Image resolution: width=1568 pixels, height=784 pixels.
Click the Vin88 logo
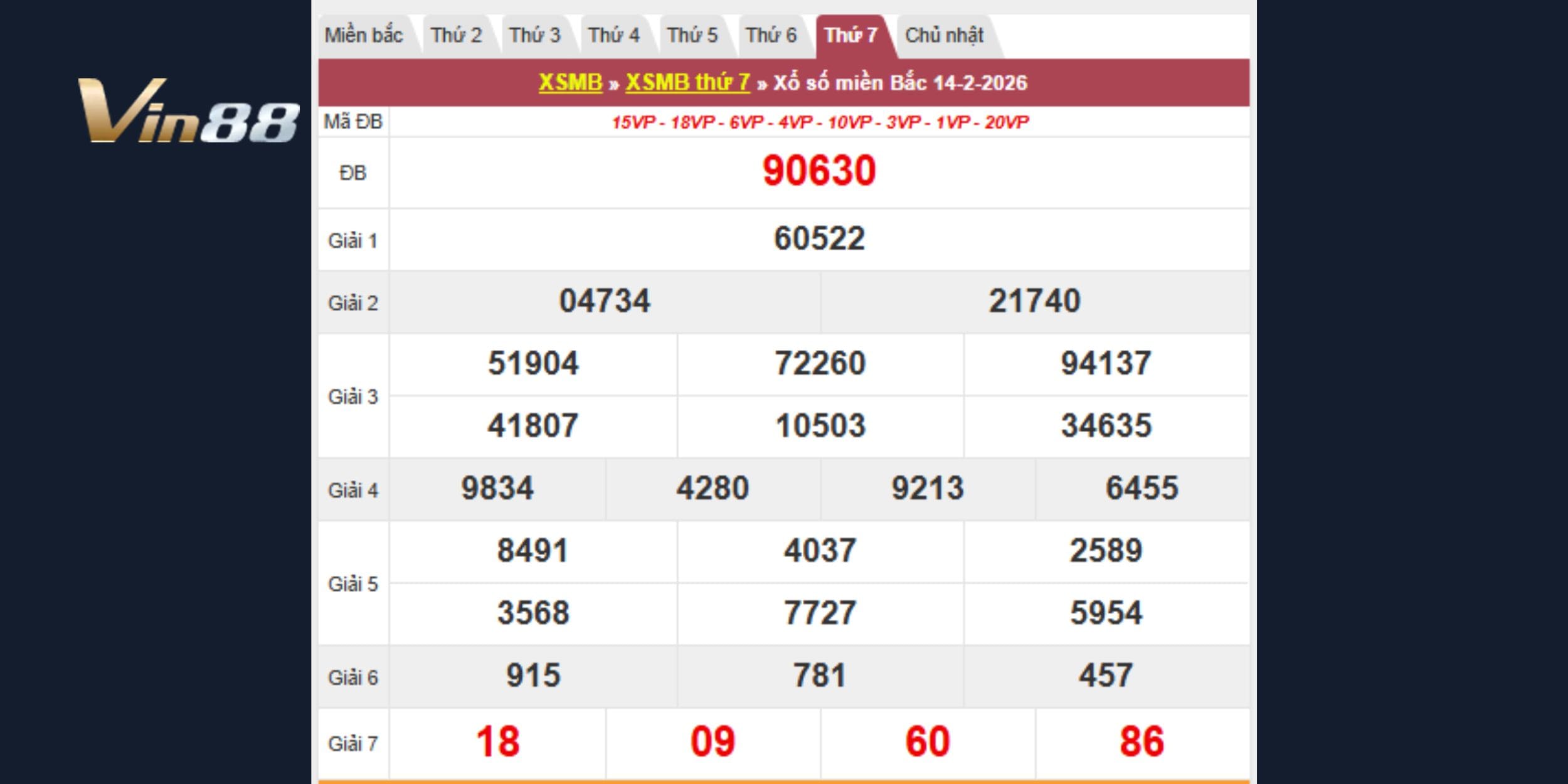tap(188, 111)
